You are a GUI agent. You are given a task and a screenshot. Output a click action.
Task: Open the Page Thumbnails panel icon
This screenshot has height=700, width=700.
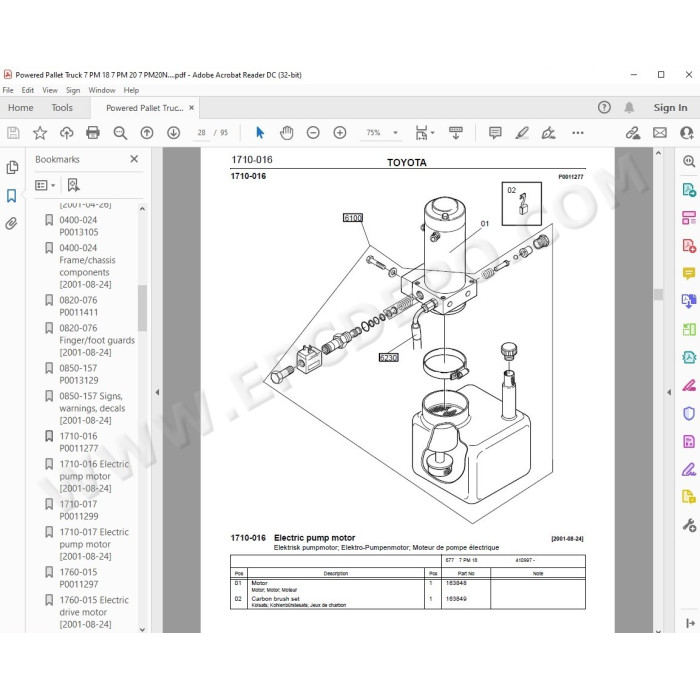tap(12, 167)
